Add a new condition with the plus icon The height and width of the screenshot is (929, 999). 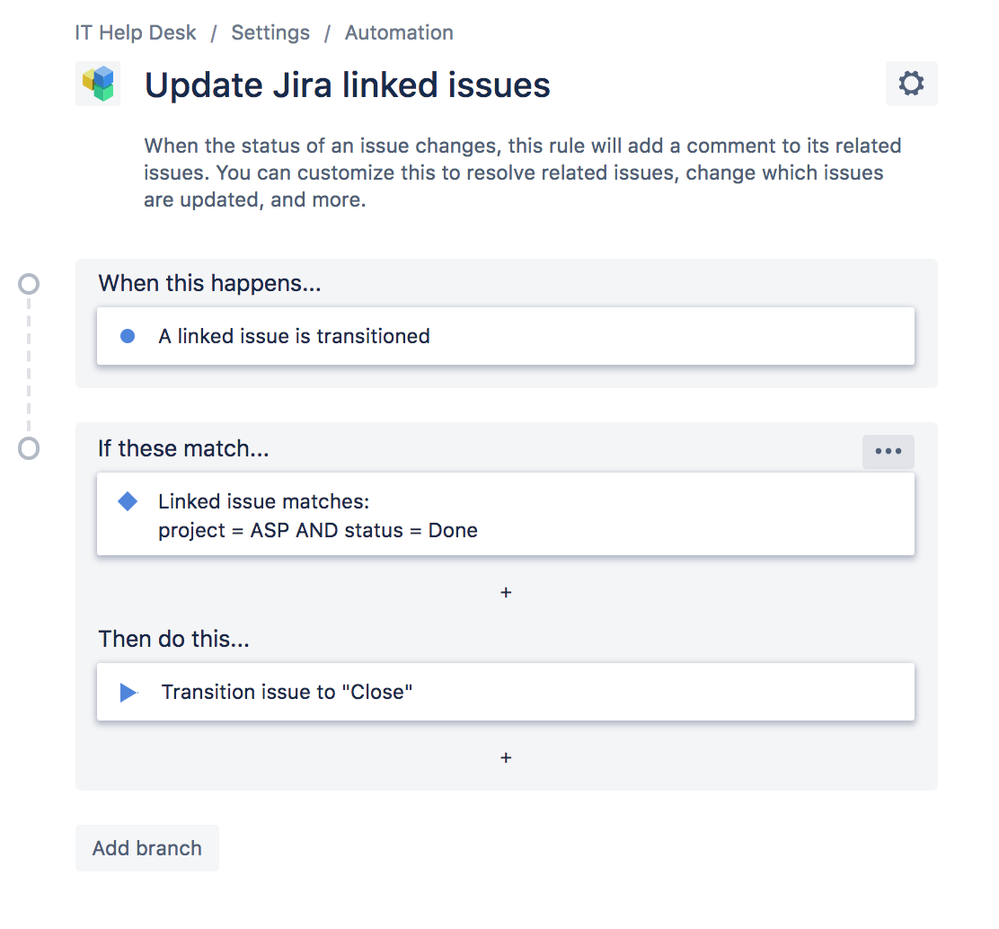click(x=505, y=592)
